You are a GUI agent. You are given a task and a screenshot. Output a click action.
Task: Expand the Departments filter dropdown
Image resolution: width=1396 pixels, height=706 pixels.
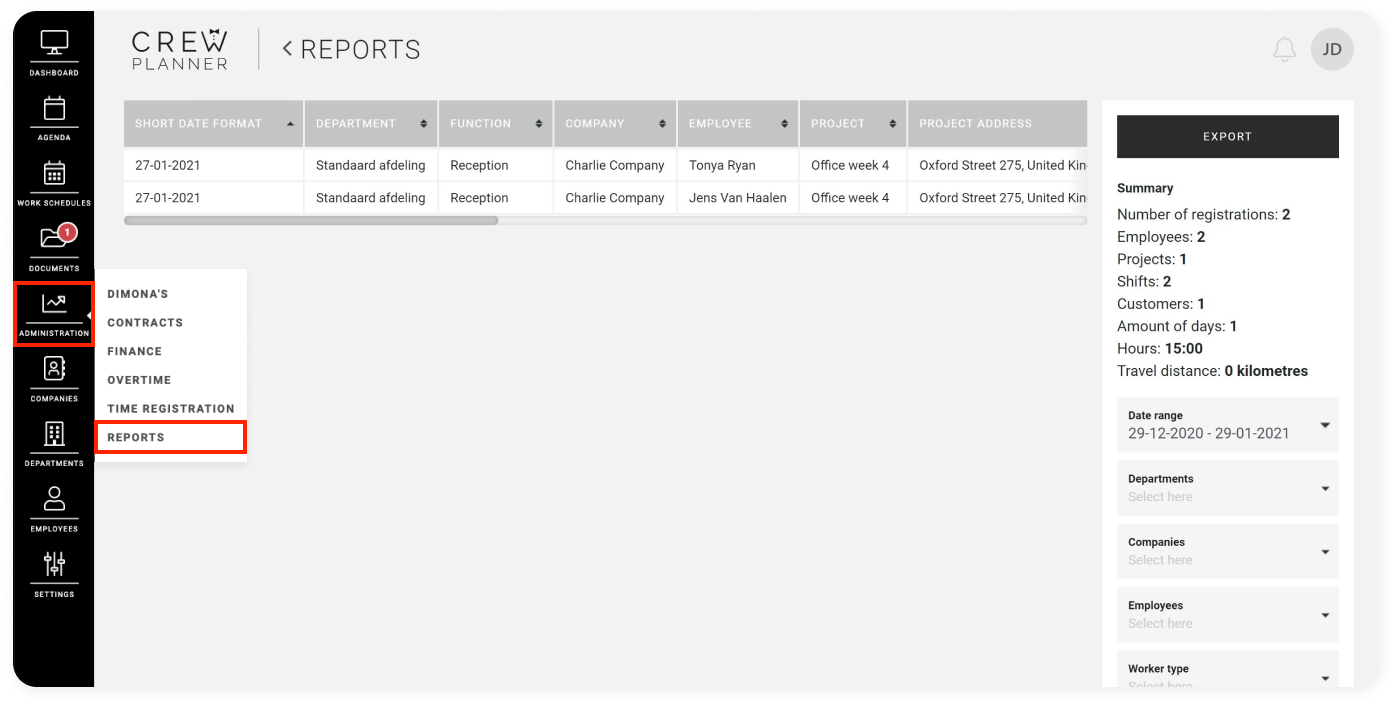point(1227,488)
